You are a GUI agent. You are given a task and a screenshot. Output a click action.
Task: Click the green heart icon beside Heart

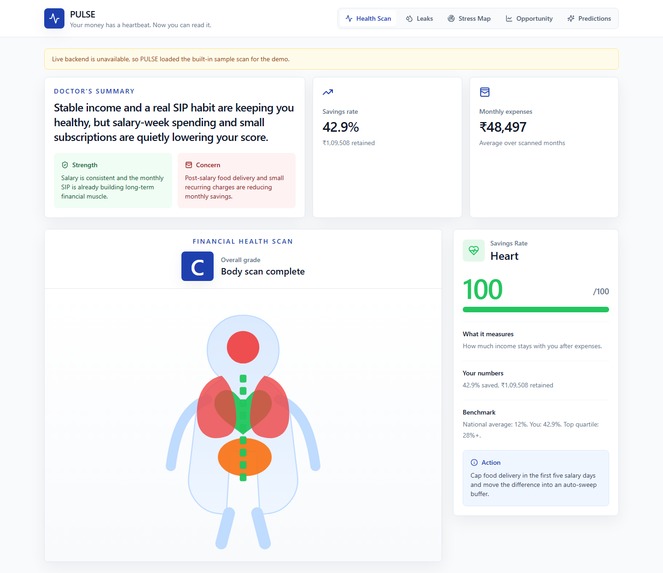pos(474,250)
